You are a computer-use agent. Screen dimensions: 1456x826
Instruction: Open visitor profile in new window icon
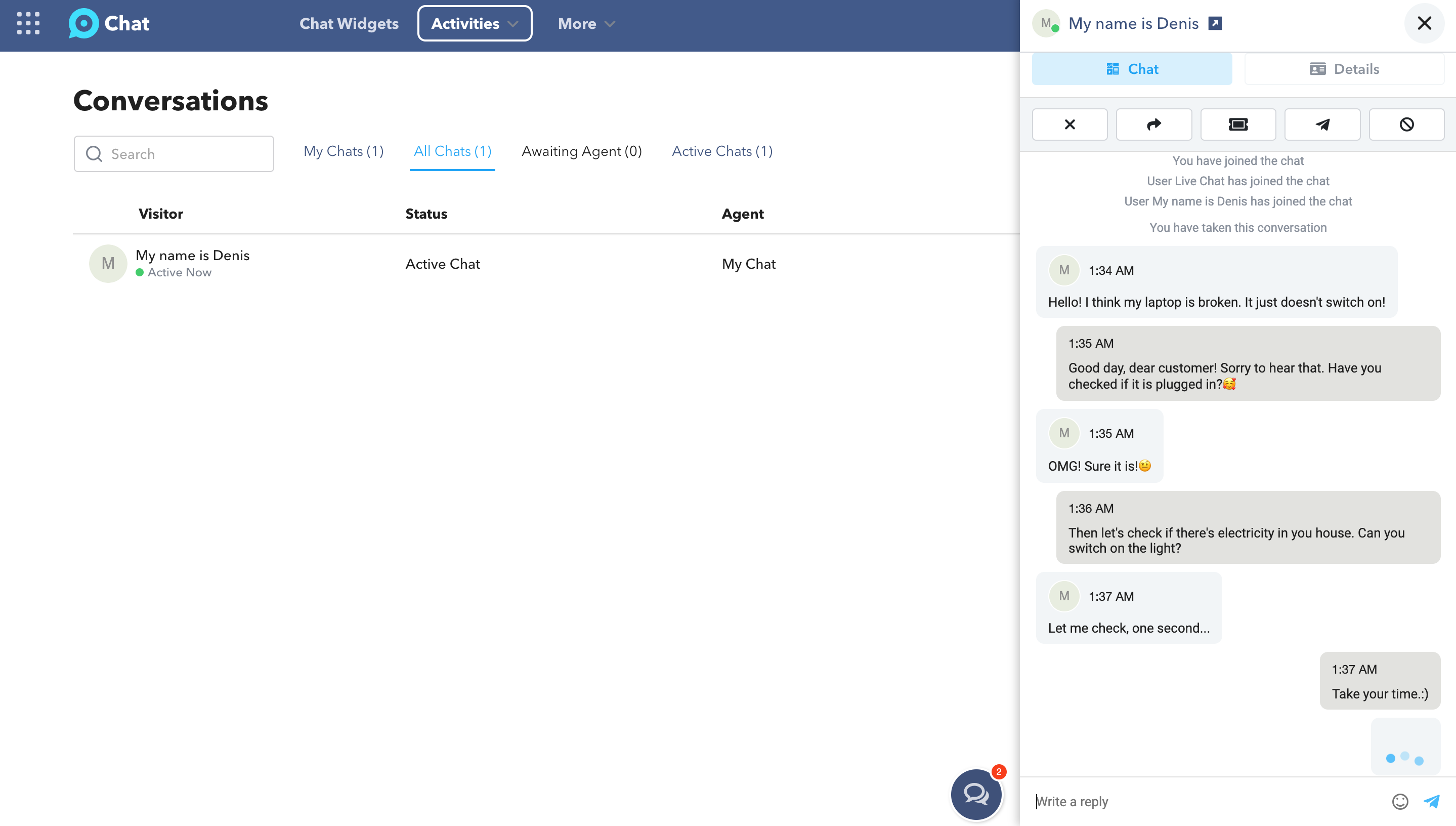[x=1215, y=23]
